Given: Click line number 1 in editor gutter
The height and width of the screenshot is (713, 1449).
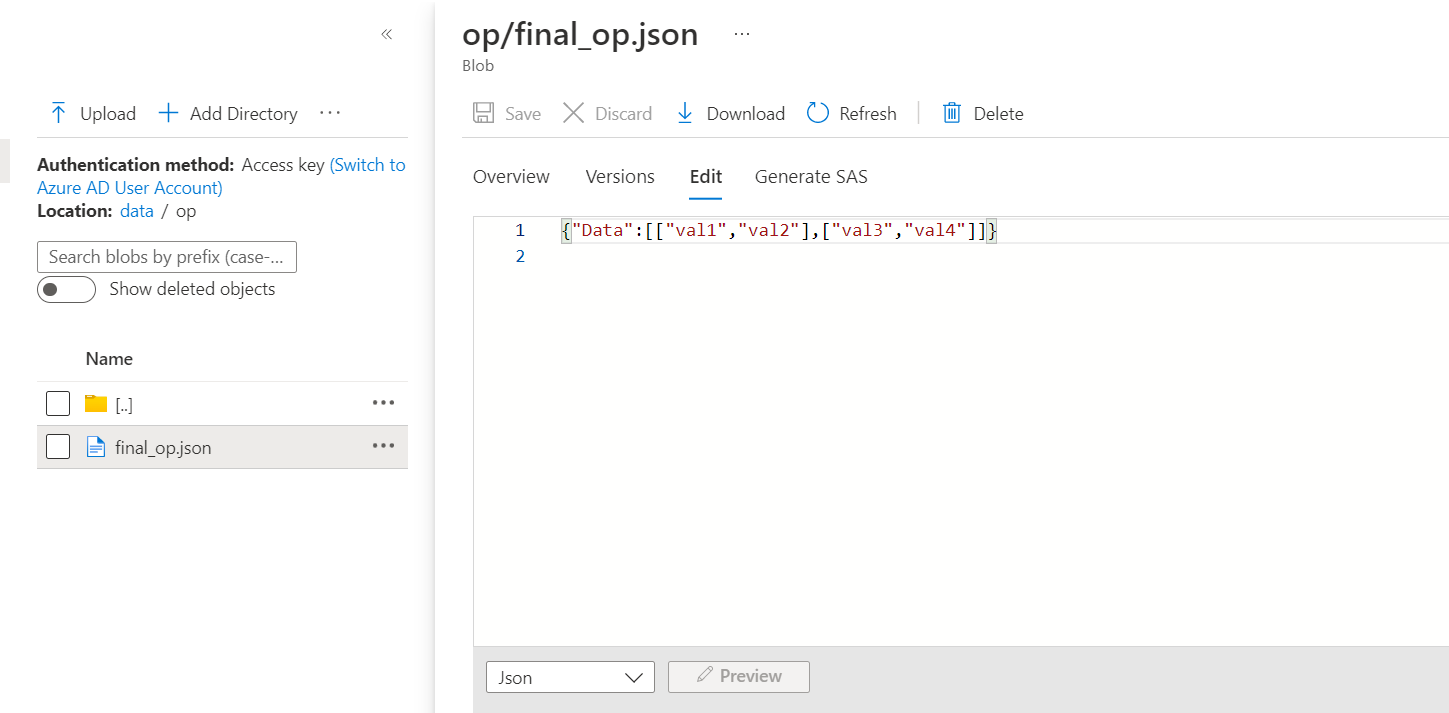Looking at the screenshot, I should coord(520,231).
